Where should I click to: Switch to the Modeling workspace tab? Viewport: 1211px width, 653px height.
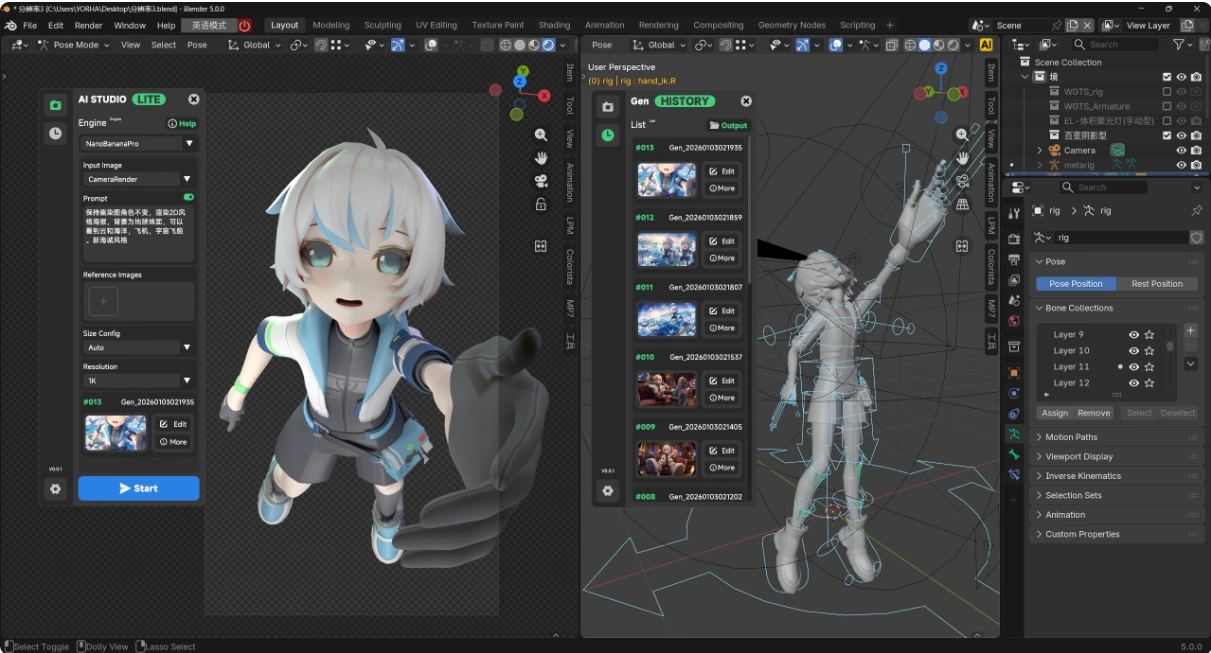click(331, 25)
